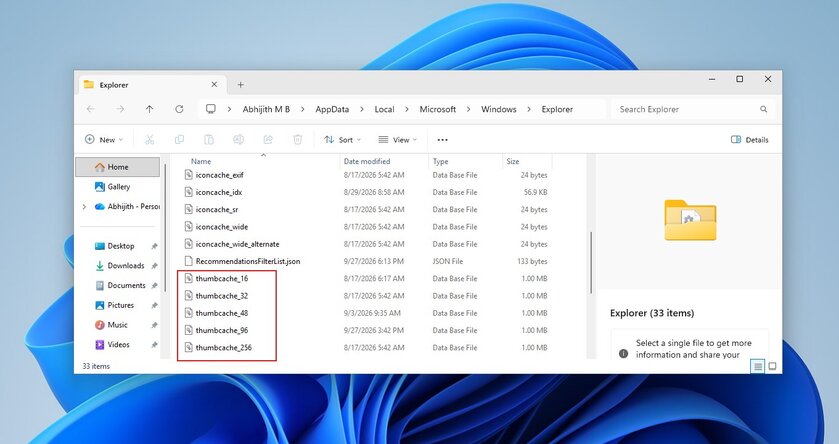
Task: Click the Rename icon in toolbar
Action: [238, 140]
